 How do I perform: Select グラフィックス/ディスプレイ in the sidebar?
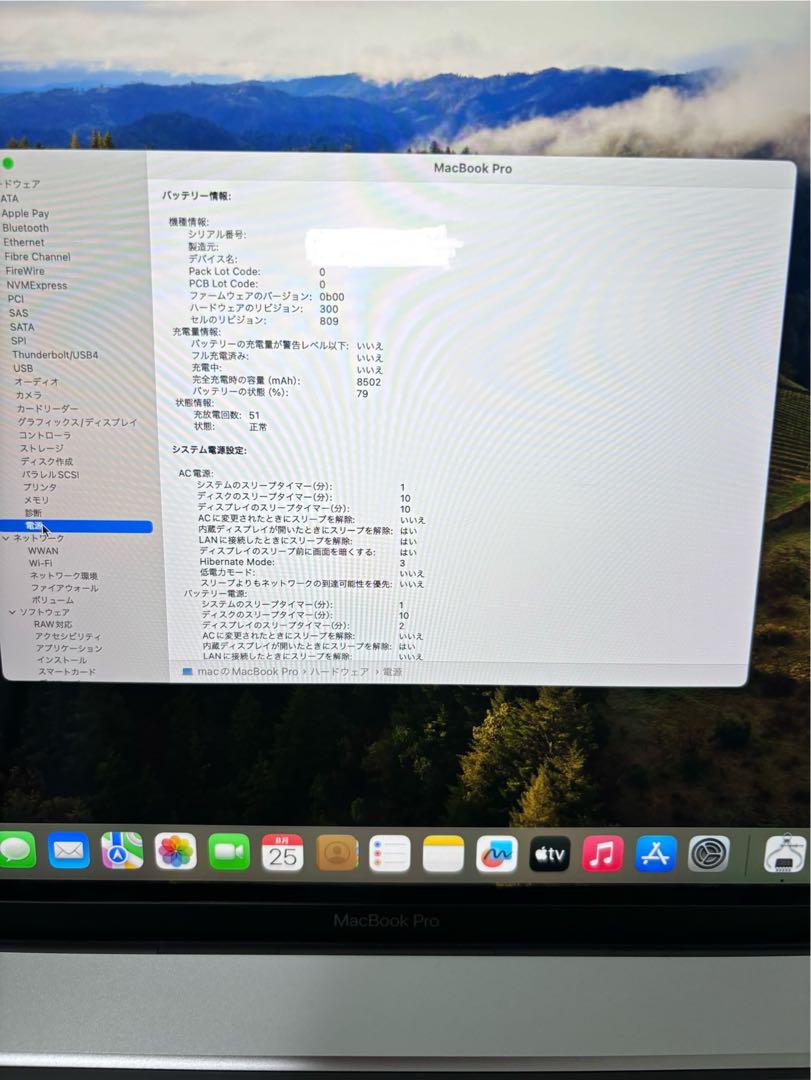(77, 422)
